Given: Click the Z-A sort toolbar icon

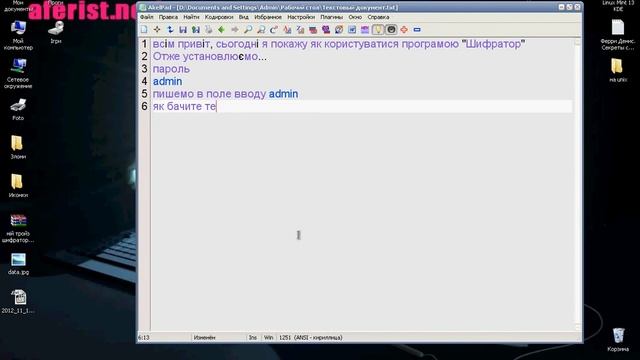Looking at the screenshot, I should tap(300, 29).
